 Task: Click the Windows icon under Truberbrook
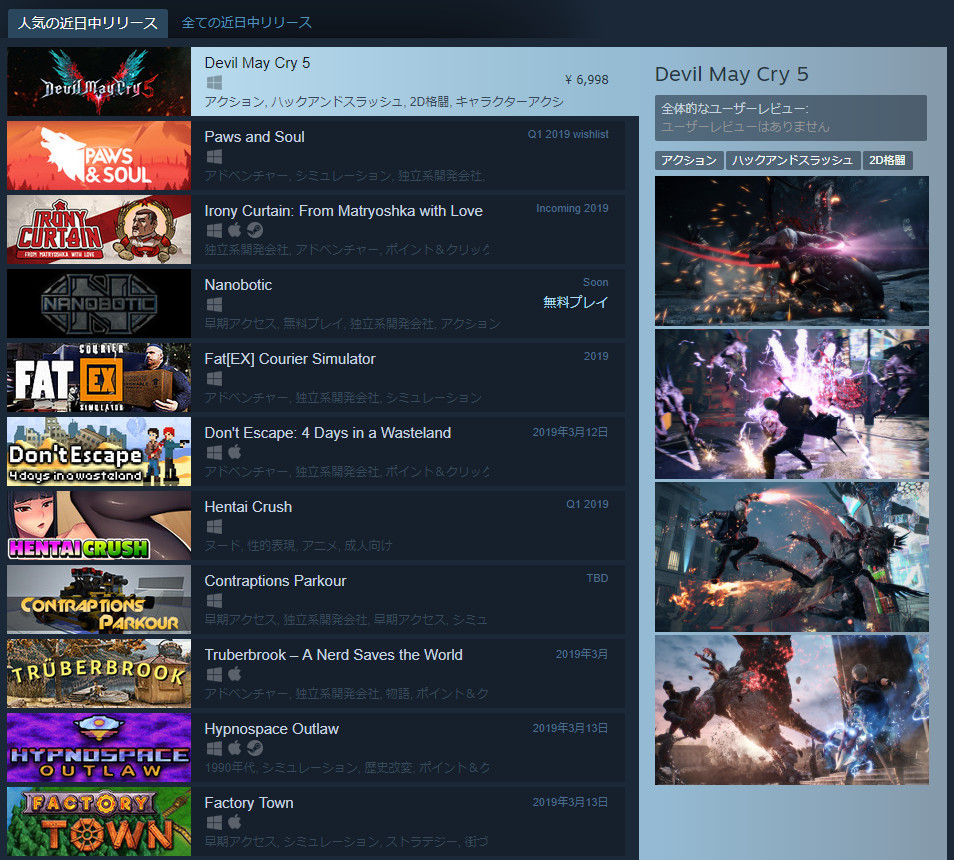tap(213, 674)
